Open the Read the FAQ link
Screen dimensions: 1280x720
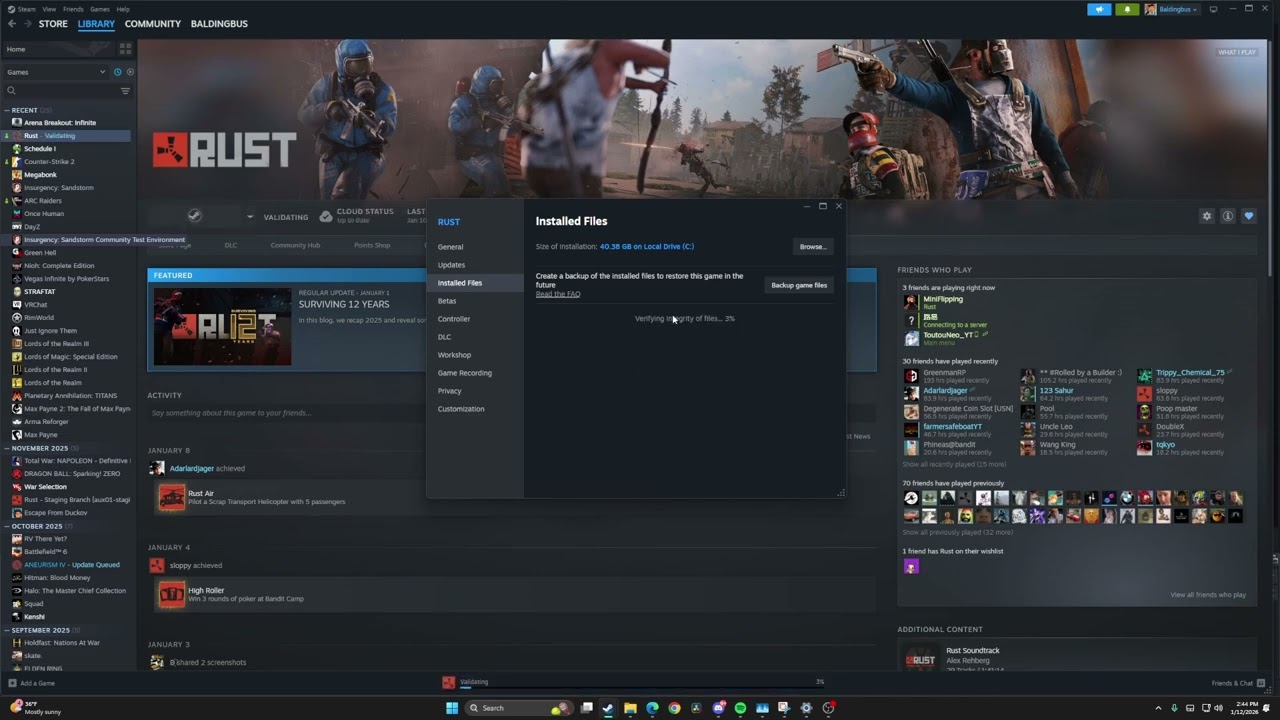558,294
